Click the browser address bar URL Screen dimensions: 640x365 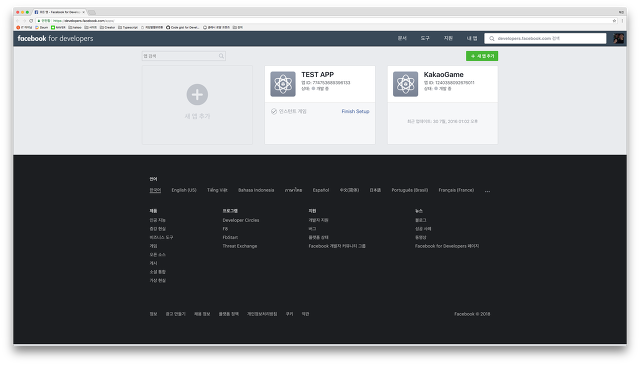pyautogui.click(x=84, y=20)
